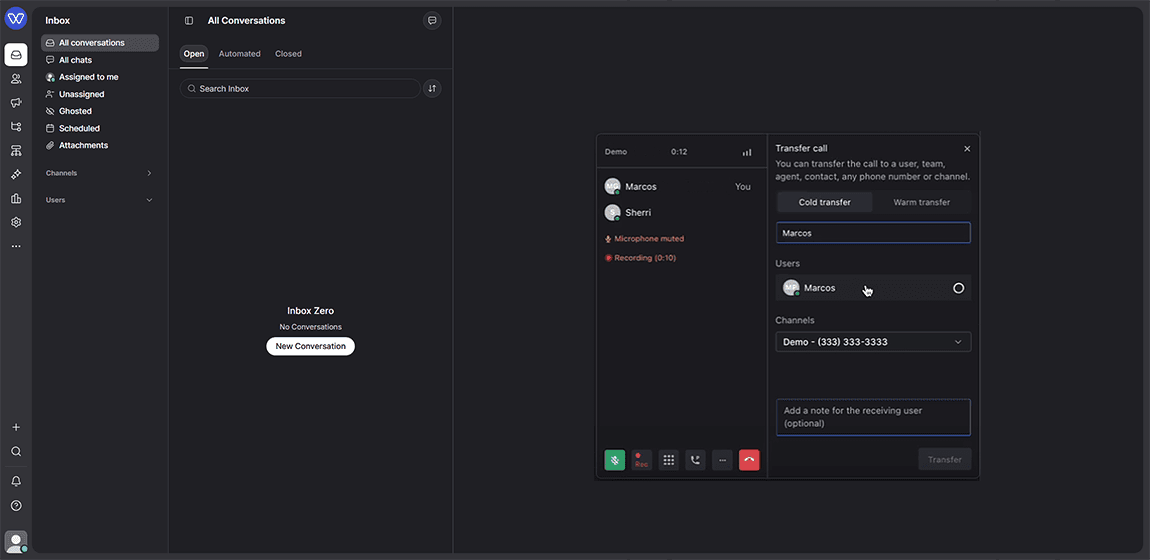This screenshot has height=560, width=1150.
Task: Switch to the Open tab
Action: pos(194,54)
